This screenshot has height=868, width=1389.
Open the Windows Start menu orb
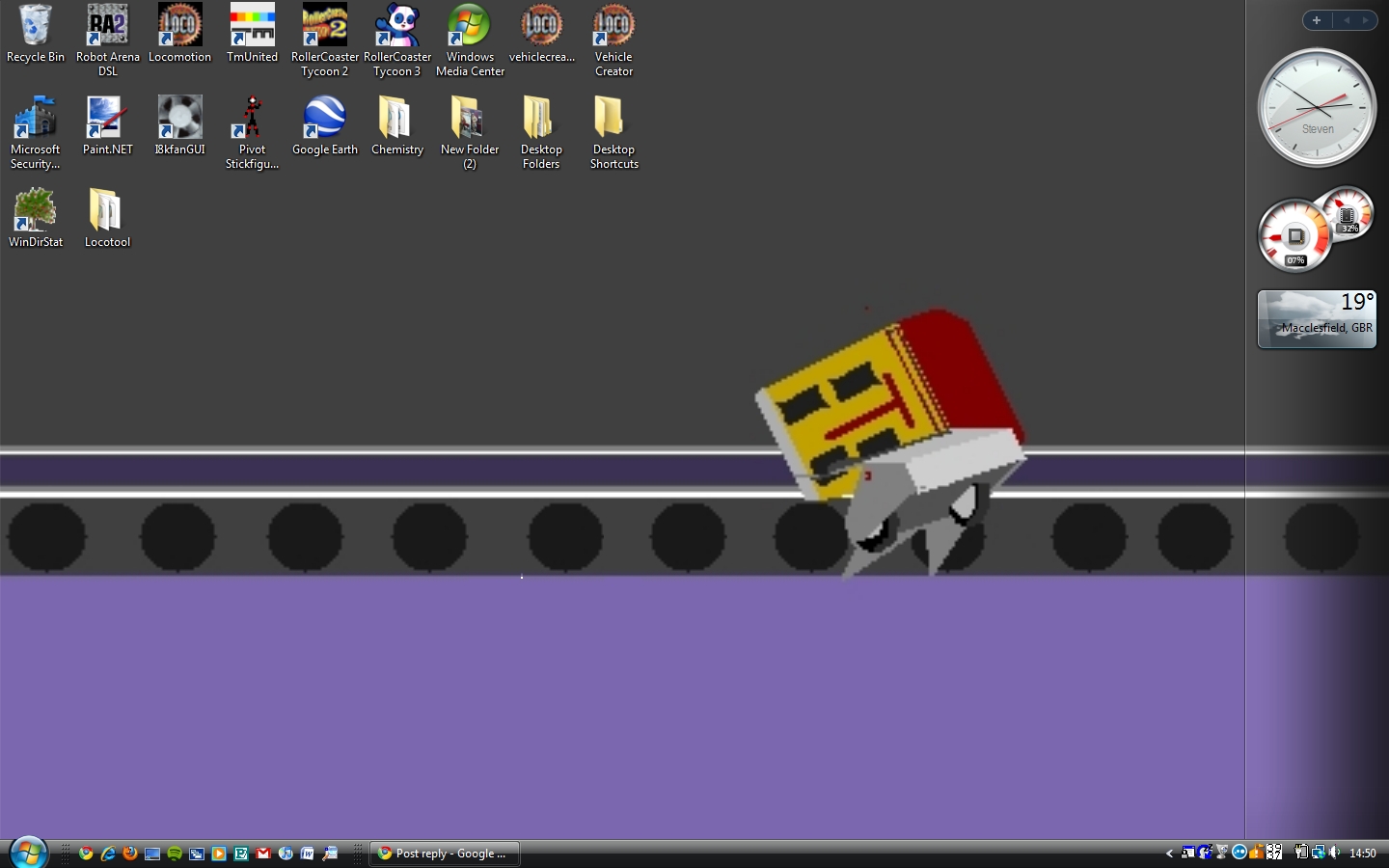click(x=28, y=853)
